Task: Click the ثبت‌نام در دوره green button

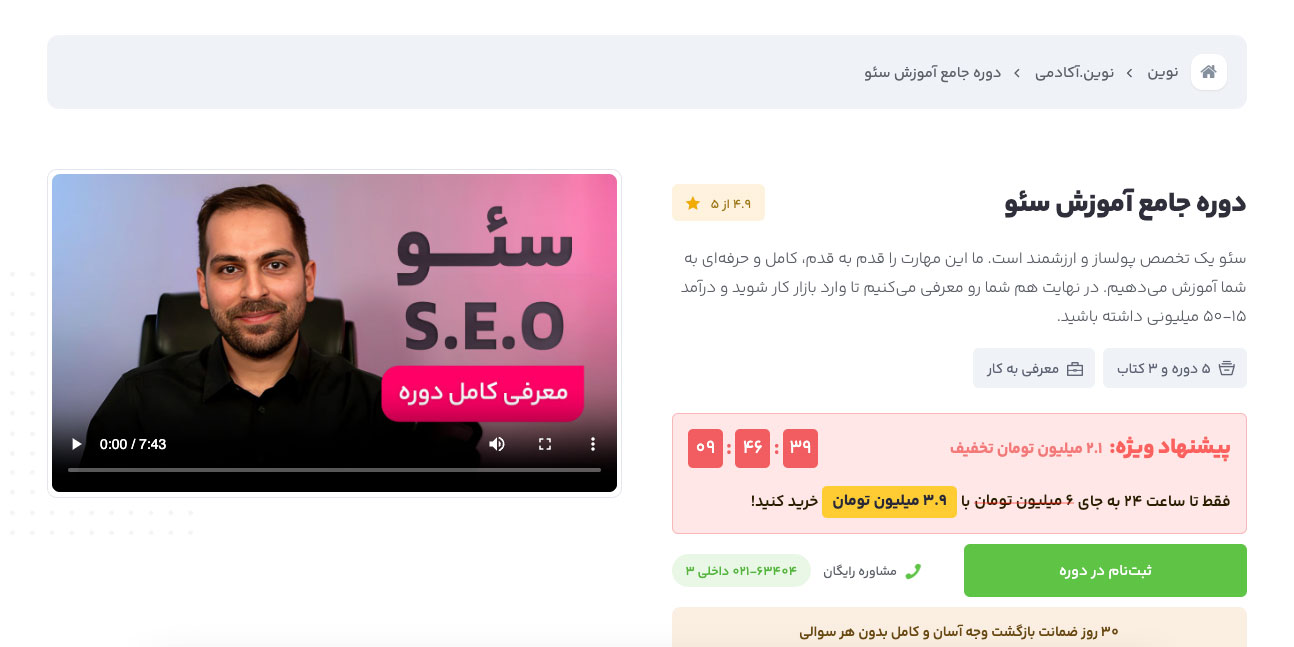Action: 1105,570
